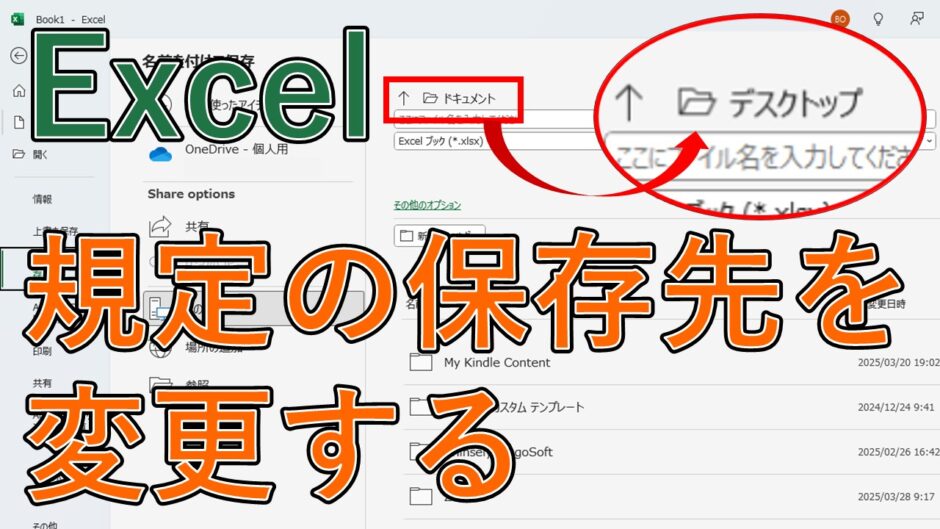This screenshot has height=529, width=940.
Task: Click the date 2024/12/24 9:41
Action: pyautogui.click(x=896, y=407)
